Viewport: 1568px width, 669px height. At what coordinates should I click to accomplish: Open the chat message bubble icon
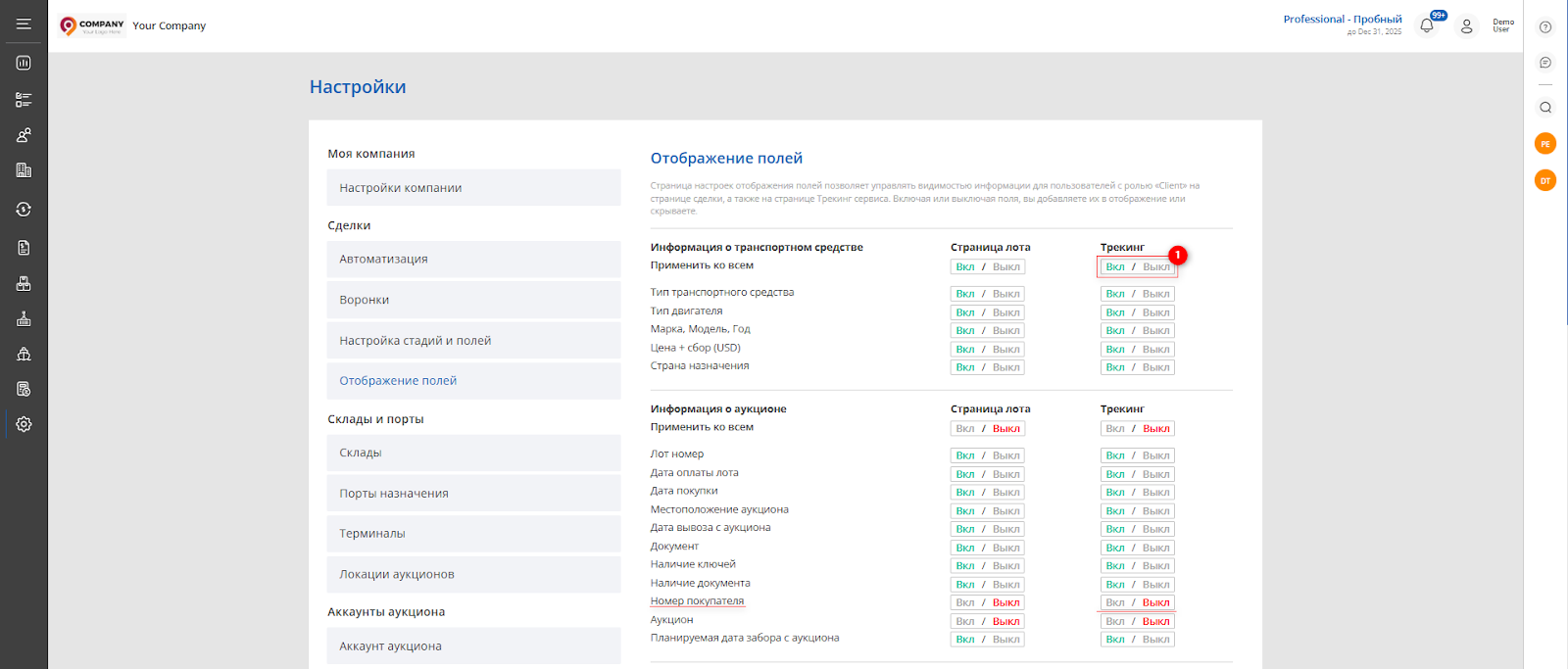tap(1545, 63)
